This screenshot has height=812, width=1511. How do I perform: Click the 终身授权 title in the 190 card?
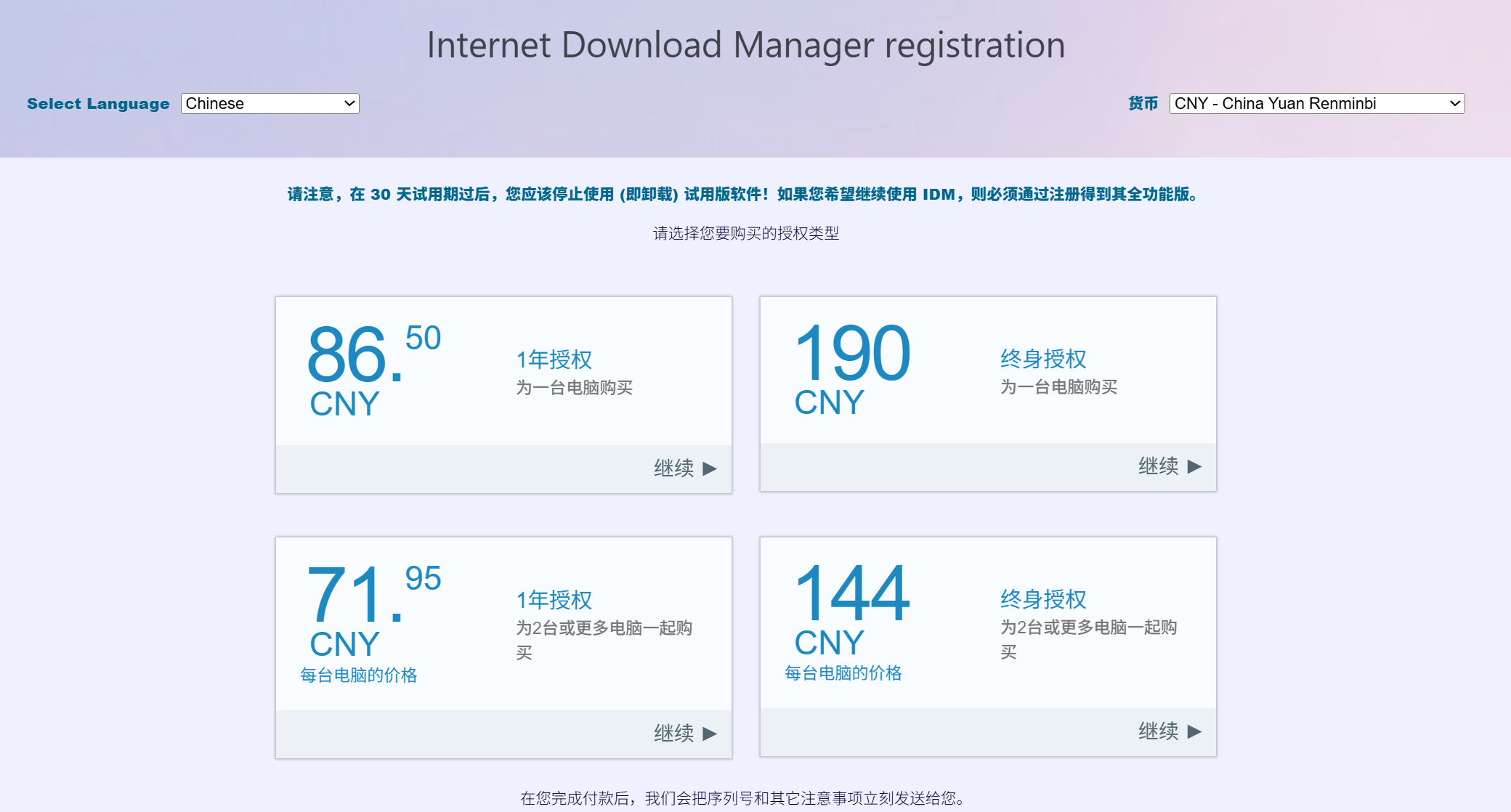[x=1043, y=359]
